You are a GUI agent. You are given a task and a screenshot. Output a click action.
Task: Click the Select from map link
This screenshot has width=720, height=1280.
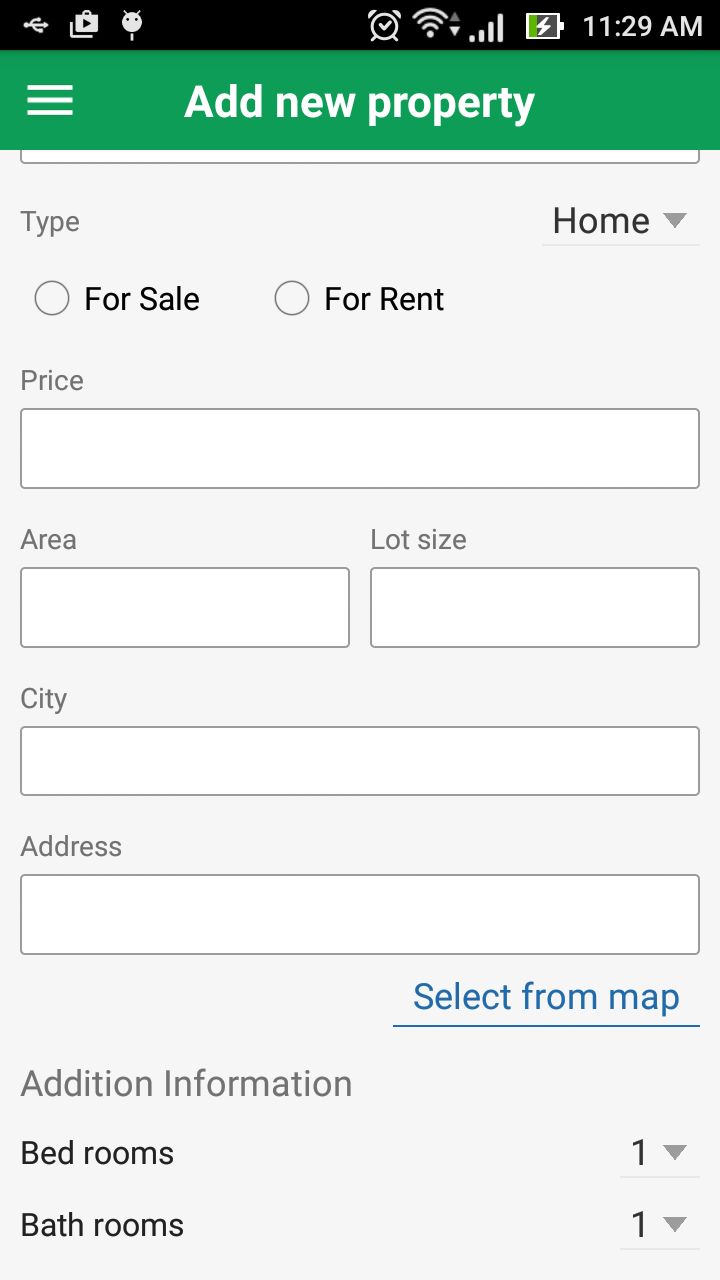(x=546, y=997)
